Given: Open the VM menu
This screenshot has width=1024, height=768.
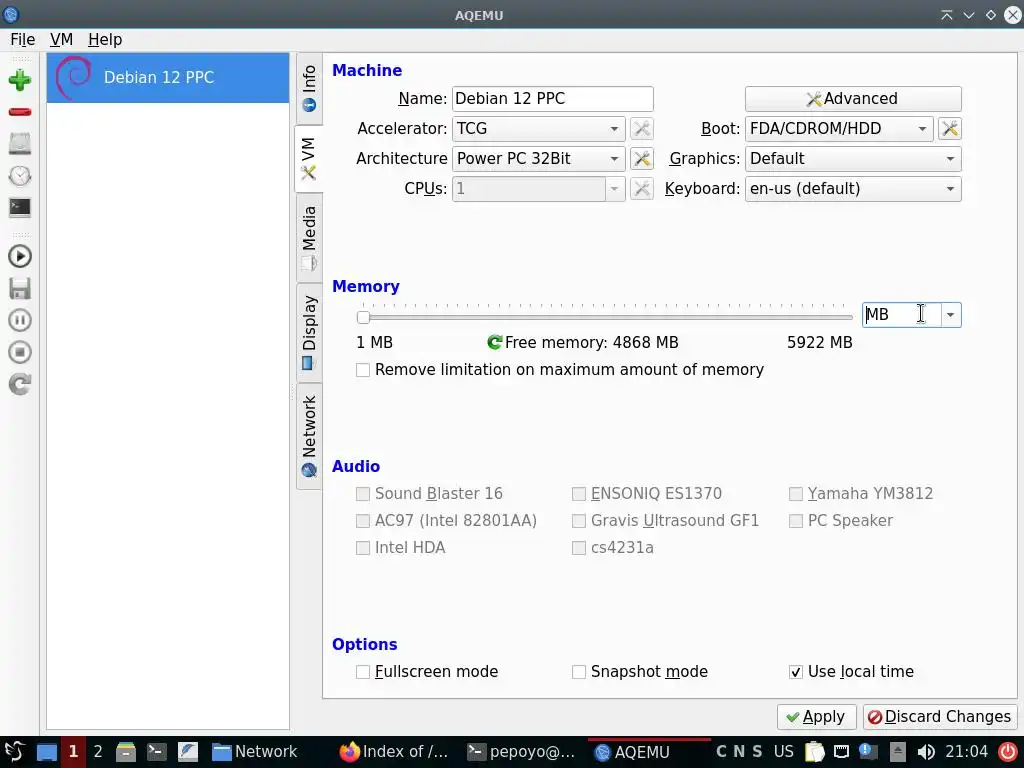Looking at the screenshot, I should [61, 40].
